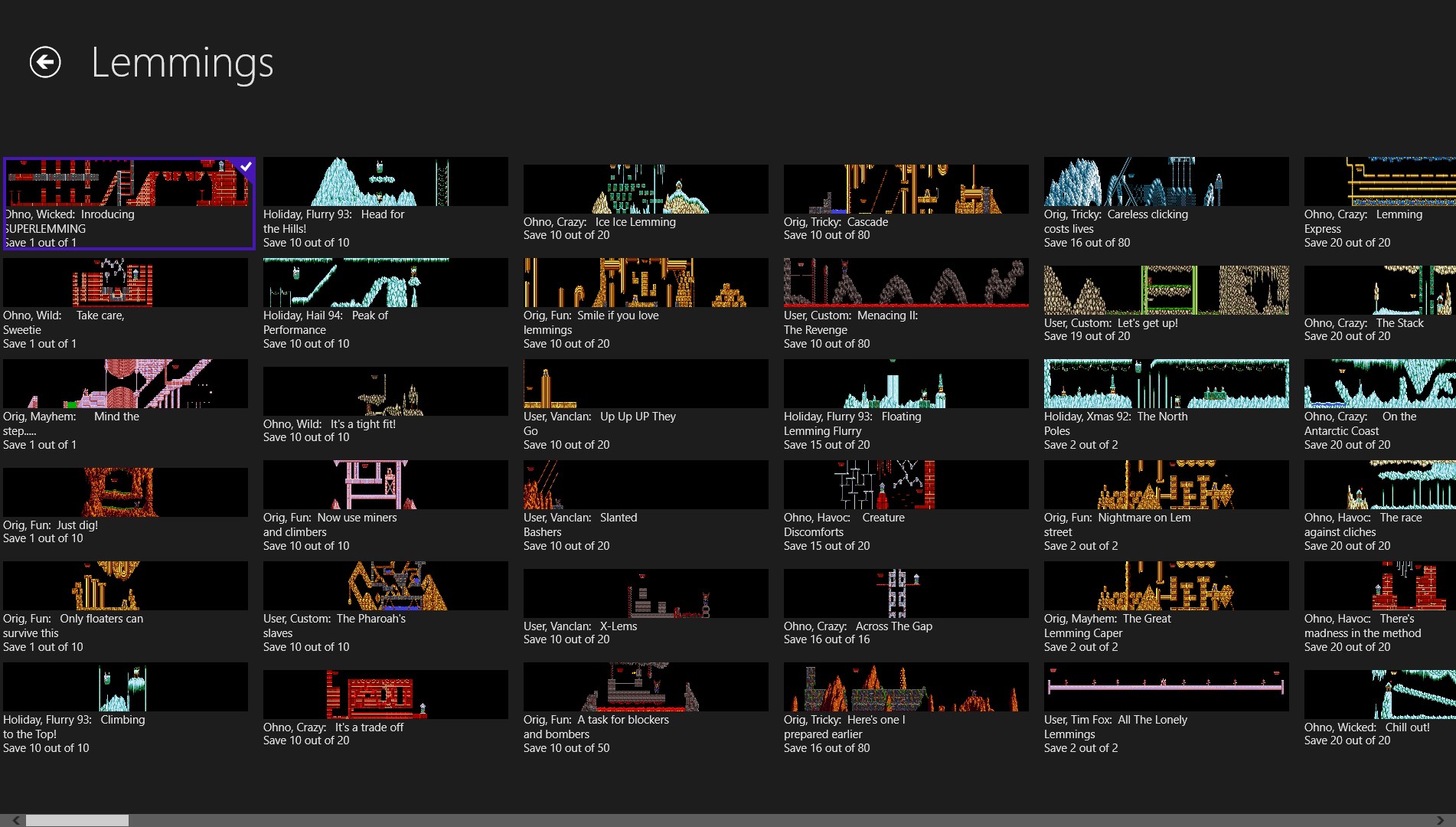Select 'Nightmare on Lem street' level
The image size is (1456, 827).
pos(1167,506)
